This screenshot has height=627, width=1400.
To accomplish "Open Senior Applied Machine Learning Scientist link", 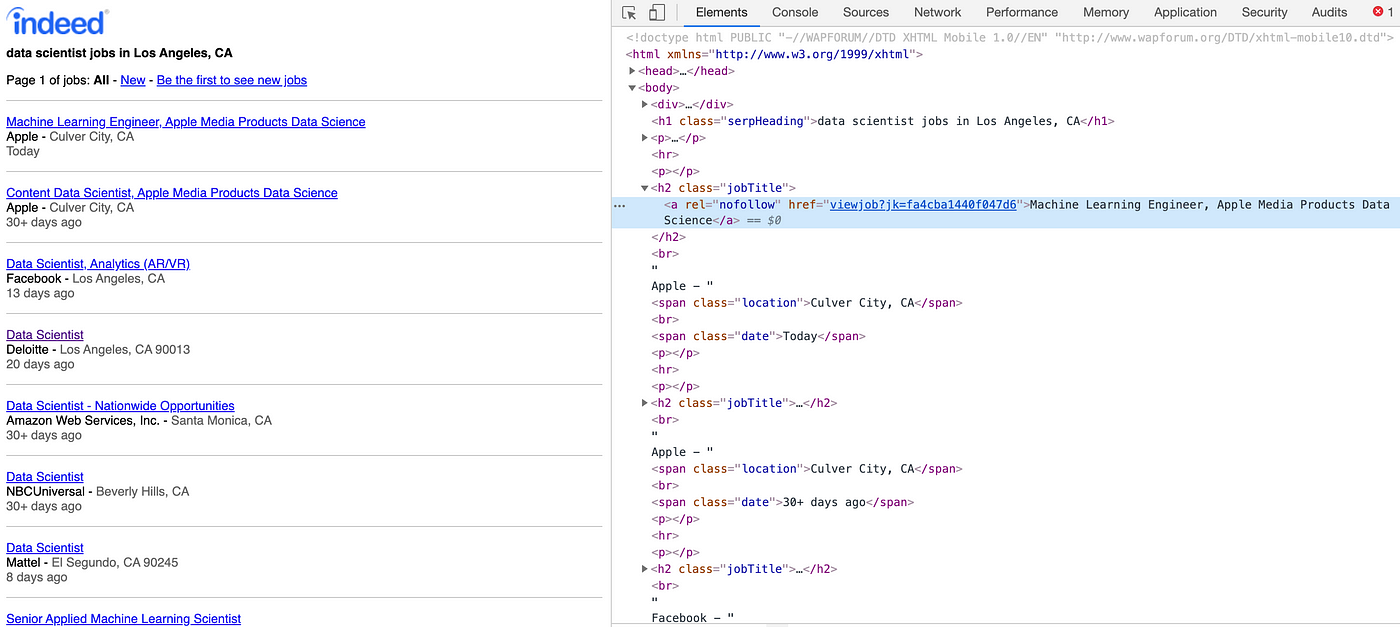I will pos(124,619).
